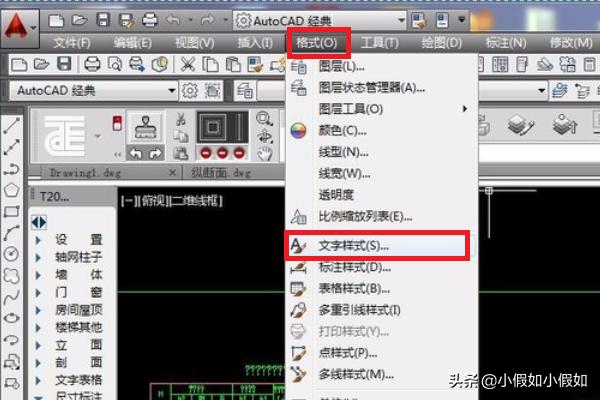Select the Polygon draw tool
This screenshot has width=600, height=400.
point(11,190)
